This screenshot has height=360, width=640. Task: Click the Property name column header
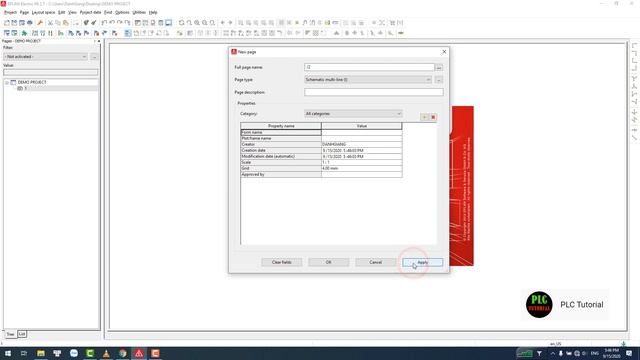(x=281, y=126)
